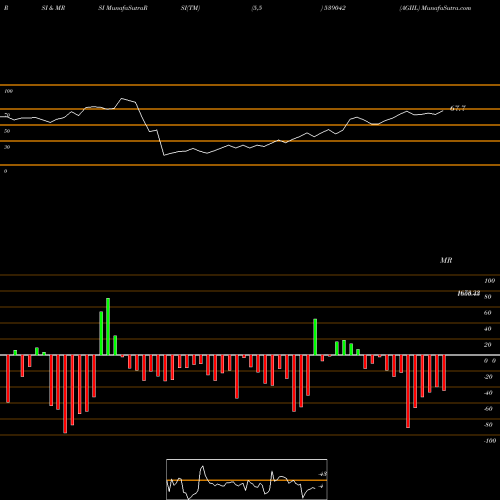The width and height of the screenshot is (500, 500).
Task: Click the overlapping MR value near 80 label
Action: 469,293
